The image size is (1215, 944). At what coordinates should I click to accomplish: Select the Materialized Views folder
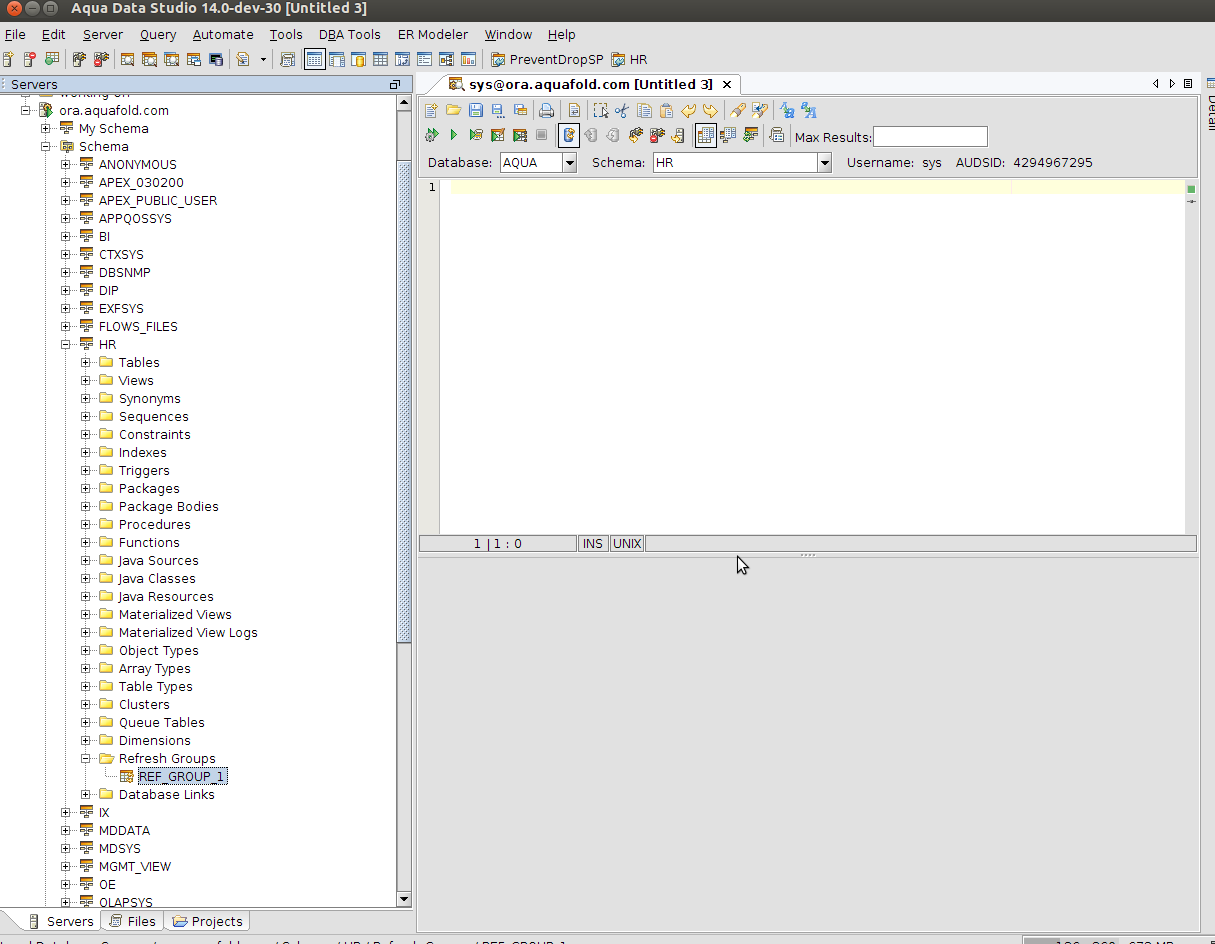175,614
